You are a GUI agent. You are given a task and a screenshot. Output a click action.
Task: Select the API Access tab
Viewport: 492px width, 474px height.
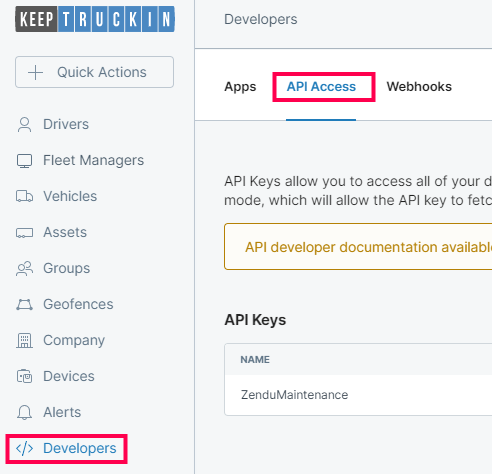click(x=321, y=87)
